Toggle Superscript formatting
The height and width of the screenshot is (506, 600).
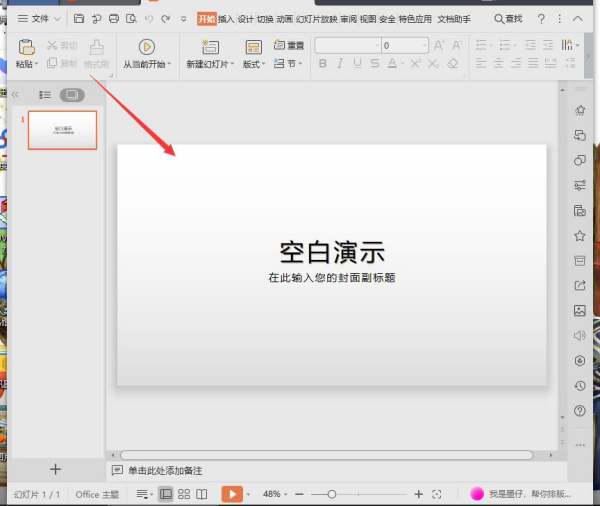(415, 63)
